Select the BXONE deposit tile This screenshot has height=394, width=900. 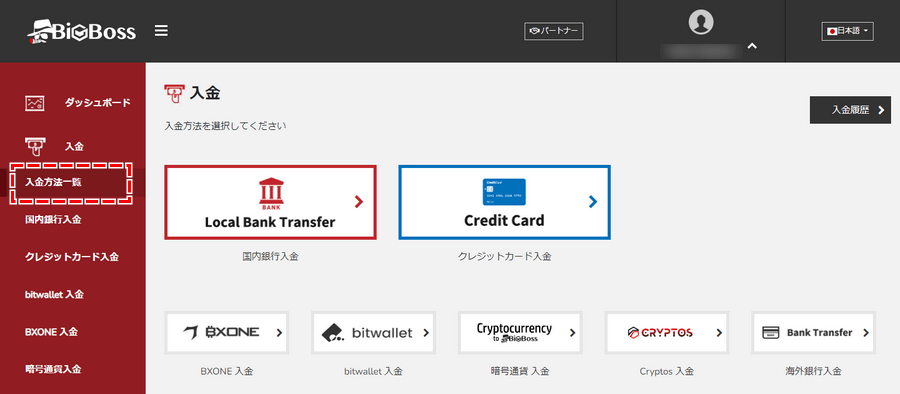point(227,333)
